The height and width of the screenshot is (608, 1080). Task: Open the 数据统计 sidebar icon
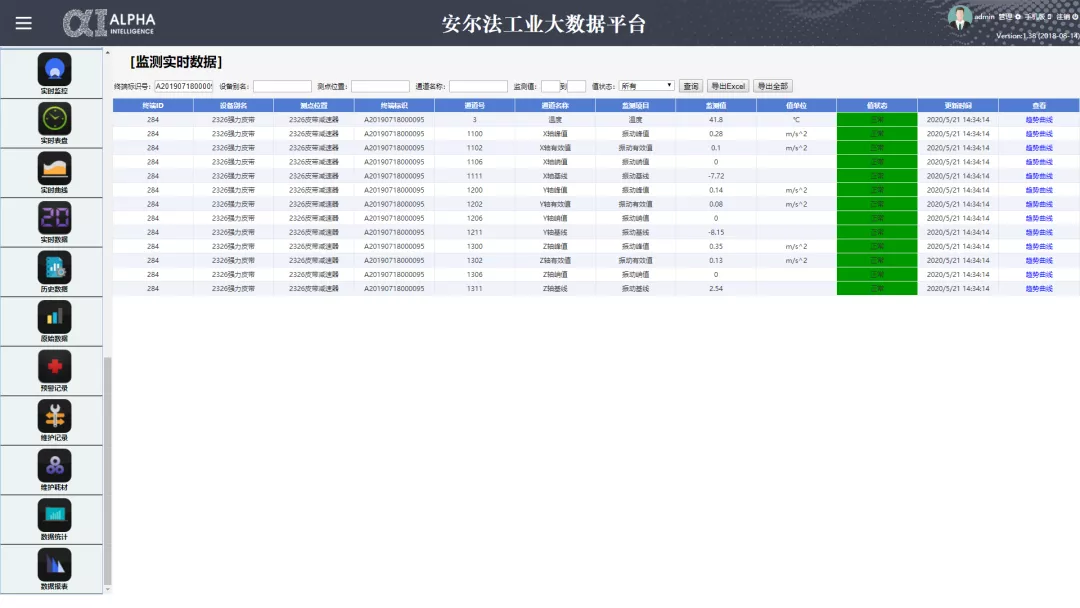click(54, 515)
